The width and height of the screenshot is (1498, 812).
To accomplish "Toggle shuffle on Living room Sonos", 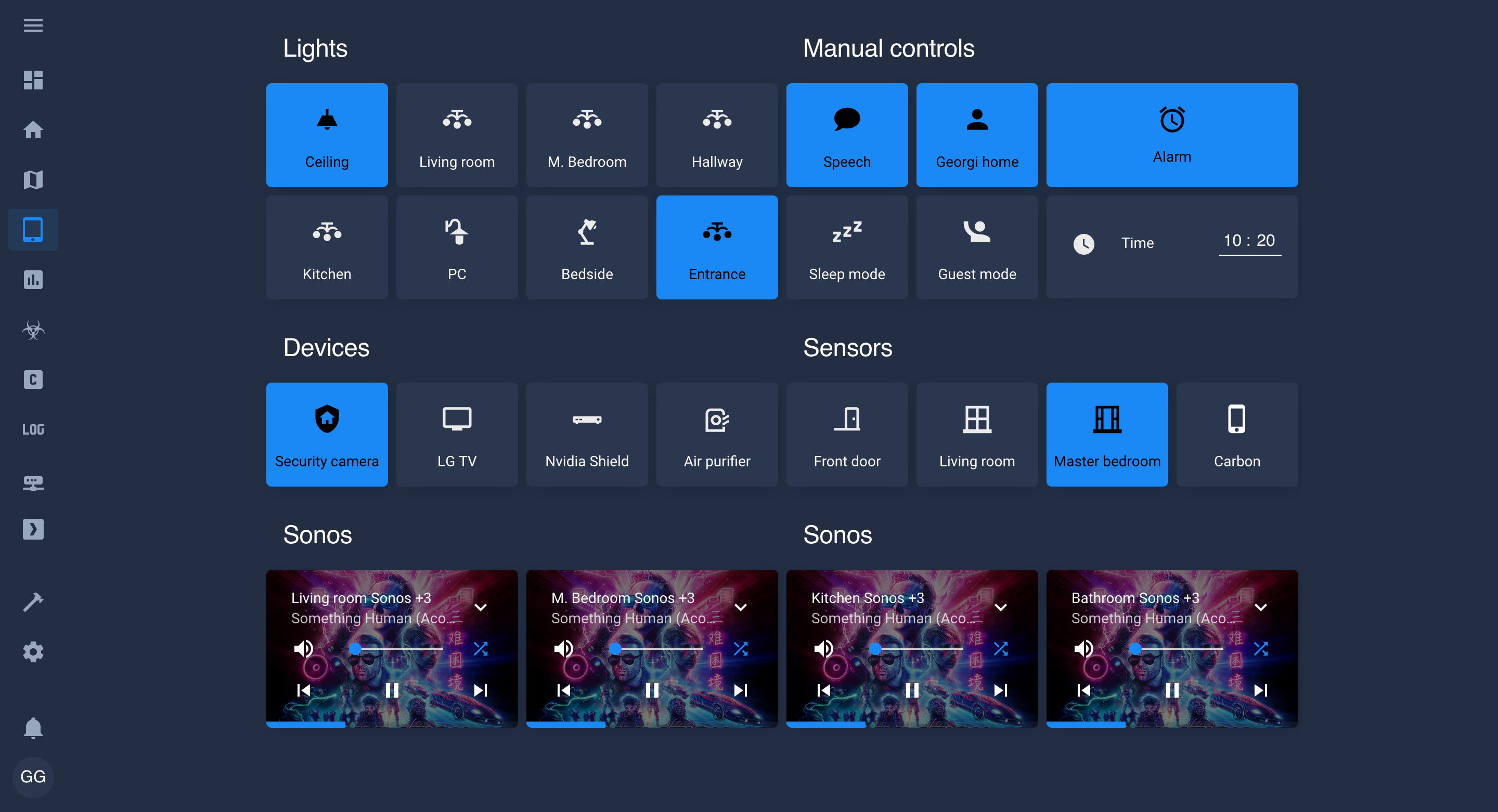I will click(x=480, y=648).
